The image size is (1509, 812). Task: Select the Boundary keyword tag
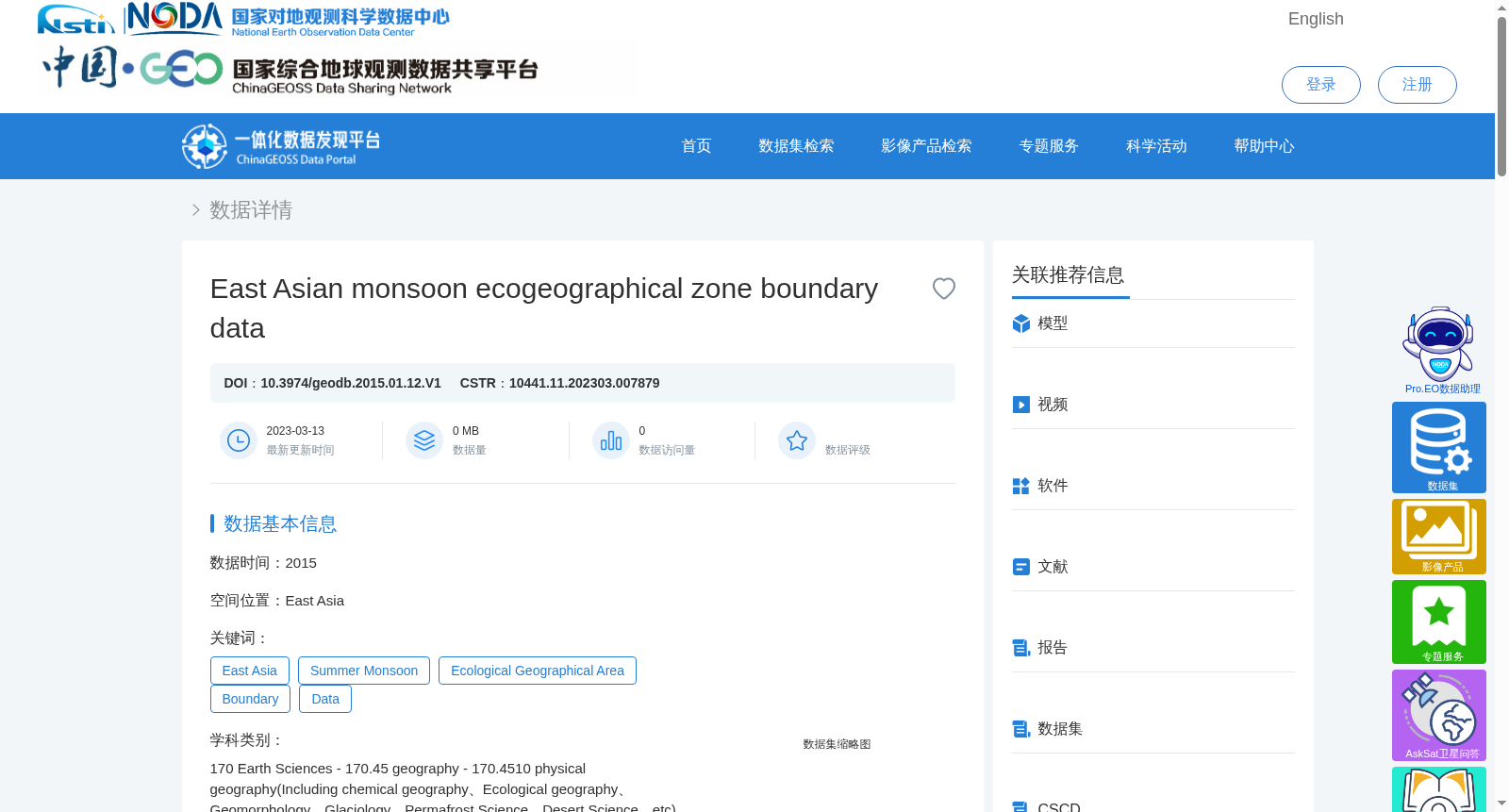250,699
